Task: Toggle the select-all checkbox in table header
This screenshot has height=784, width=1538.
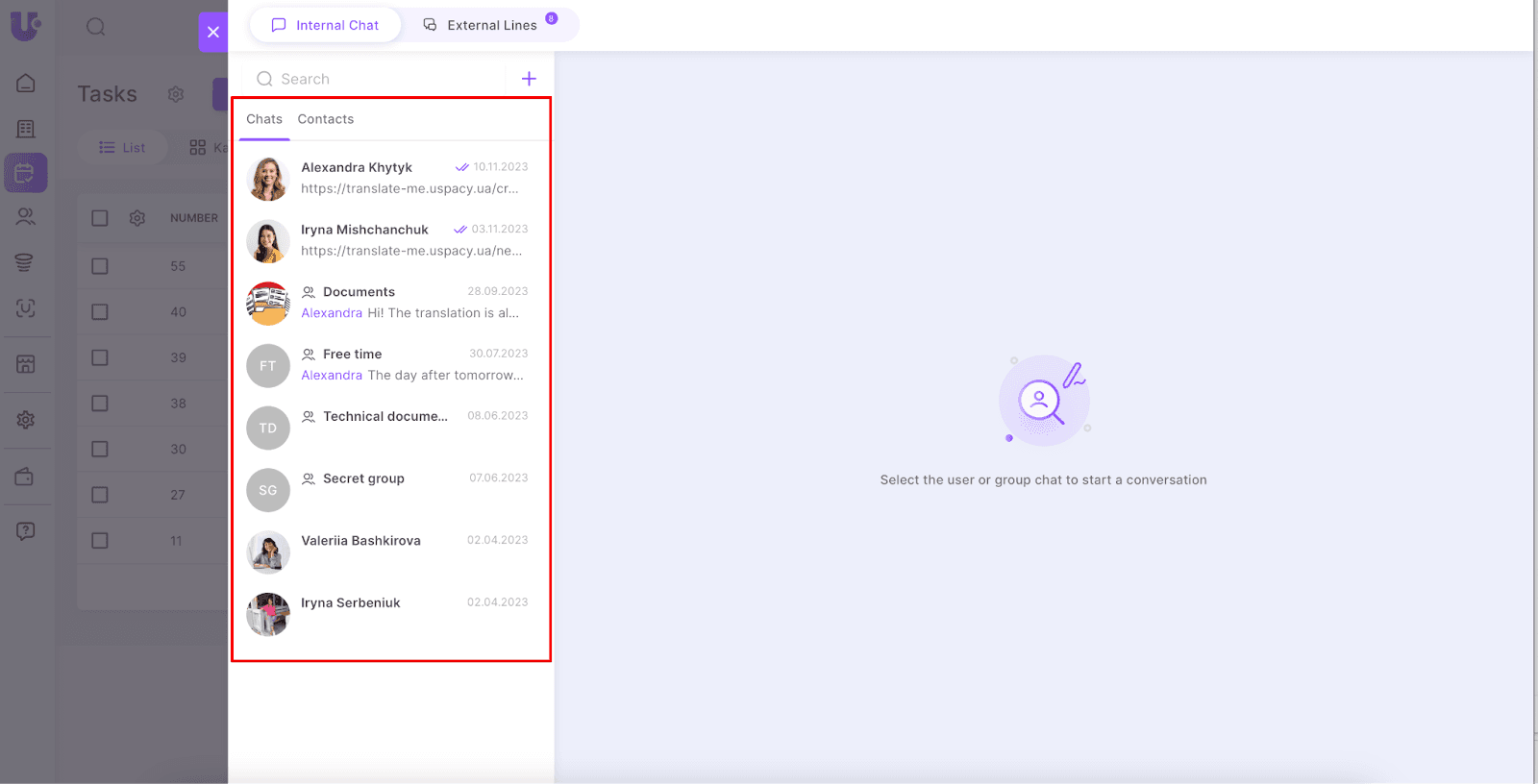Action: [100, 218]
